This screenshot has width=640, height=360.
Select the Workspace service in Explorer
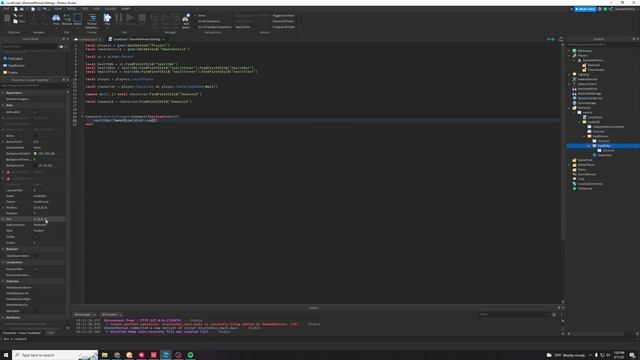[x=584, y=51]
